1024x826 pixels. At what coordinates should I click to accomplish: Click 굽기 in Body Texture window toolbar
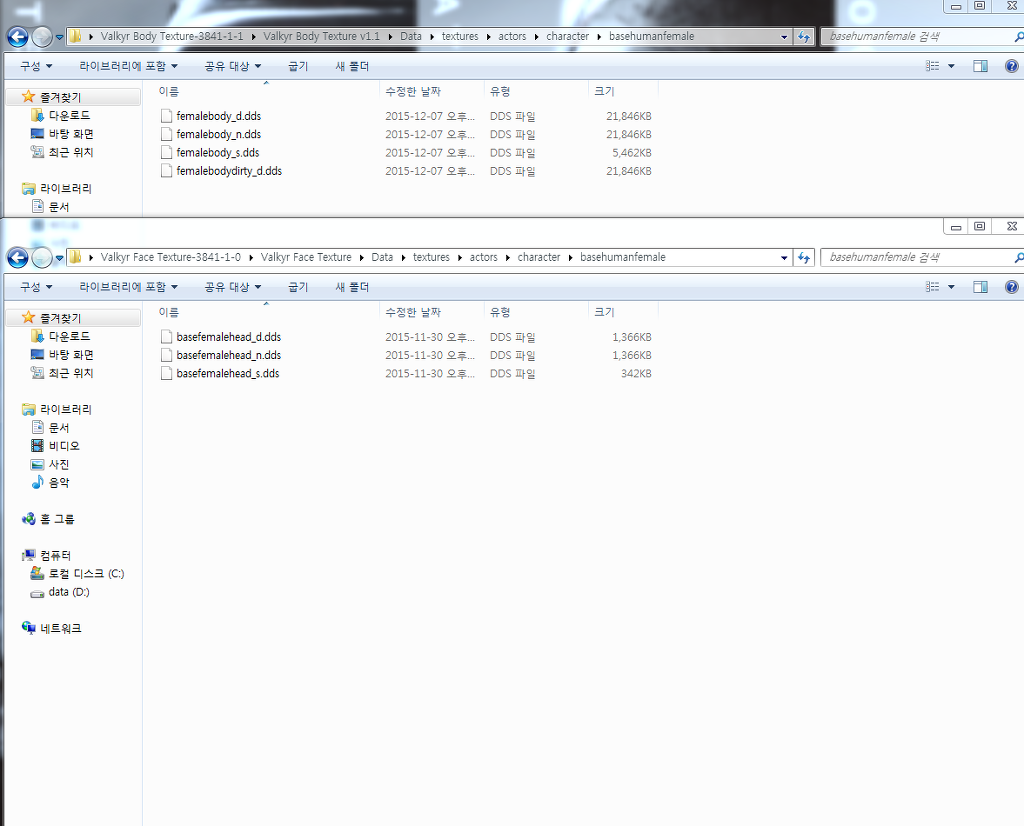pos(298,66)
